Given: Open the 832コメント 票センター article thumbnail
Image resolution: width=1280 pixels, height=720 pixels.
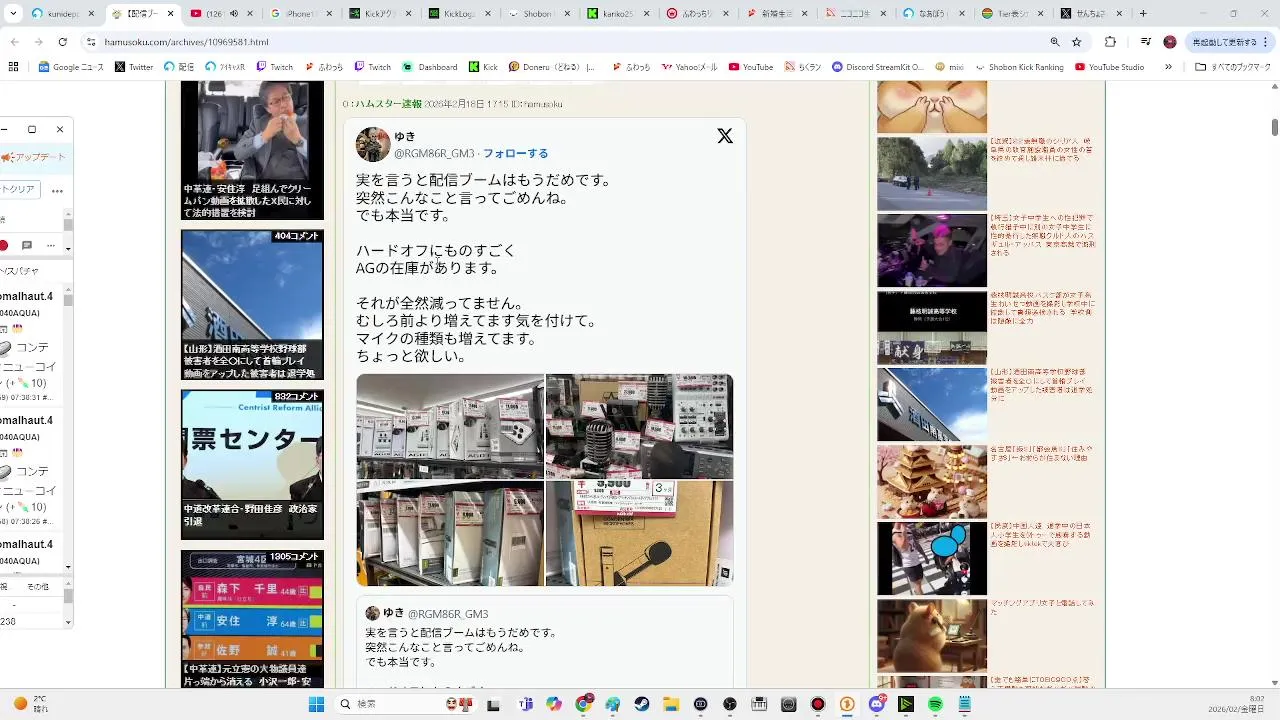Looking at the screenshot, I should (x=252, y=465).
